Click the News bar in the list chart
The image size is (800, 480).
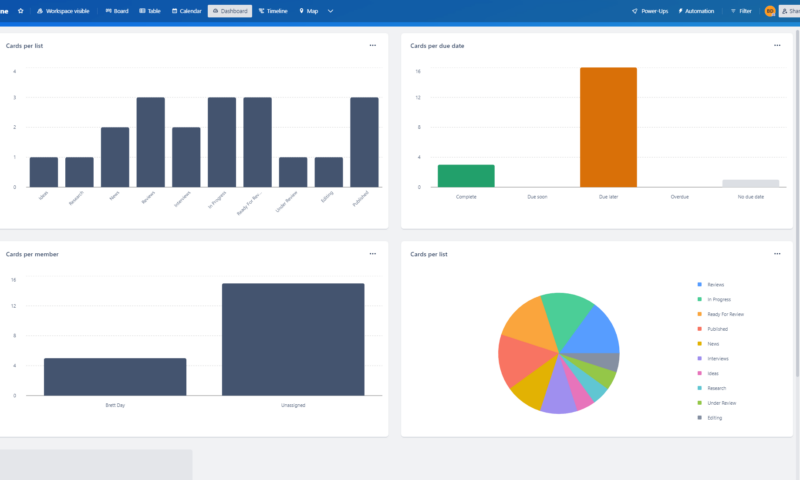[115, 157]
